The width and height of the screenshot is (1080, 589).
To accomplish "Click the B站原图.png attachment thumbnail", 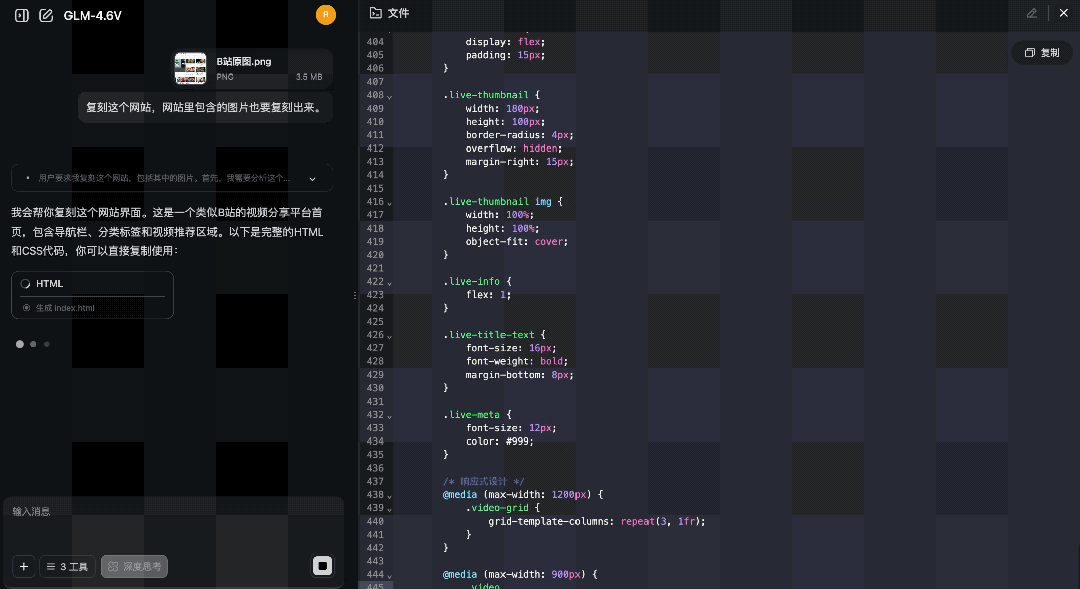I will pyautogui.click(x=190, y=68).
